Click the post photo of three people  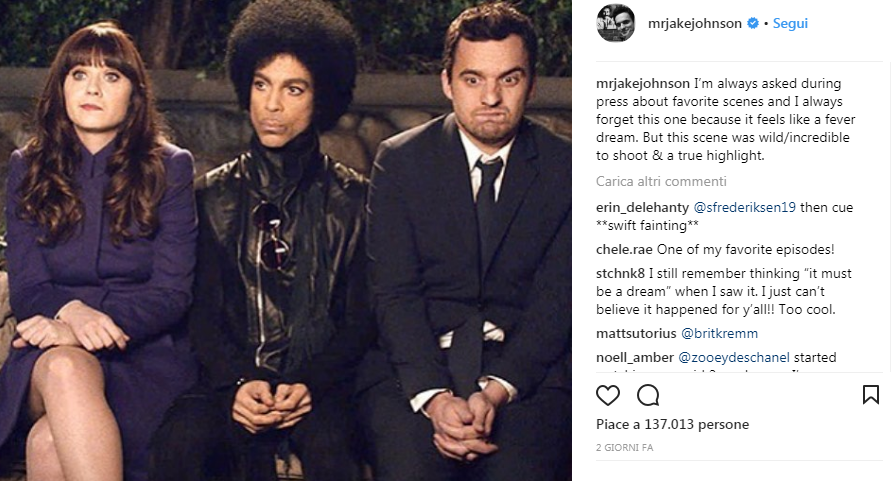tap(286, 240)
